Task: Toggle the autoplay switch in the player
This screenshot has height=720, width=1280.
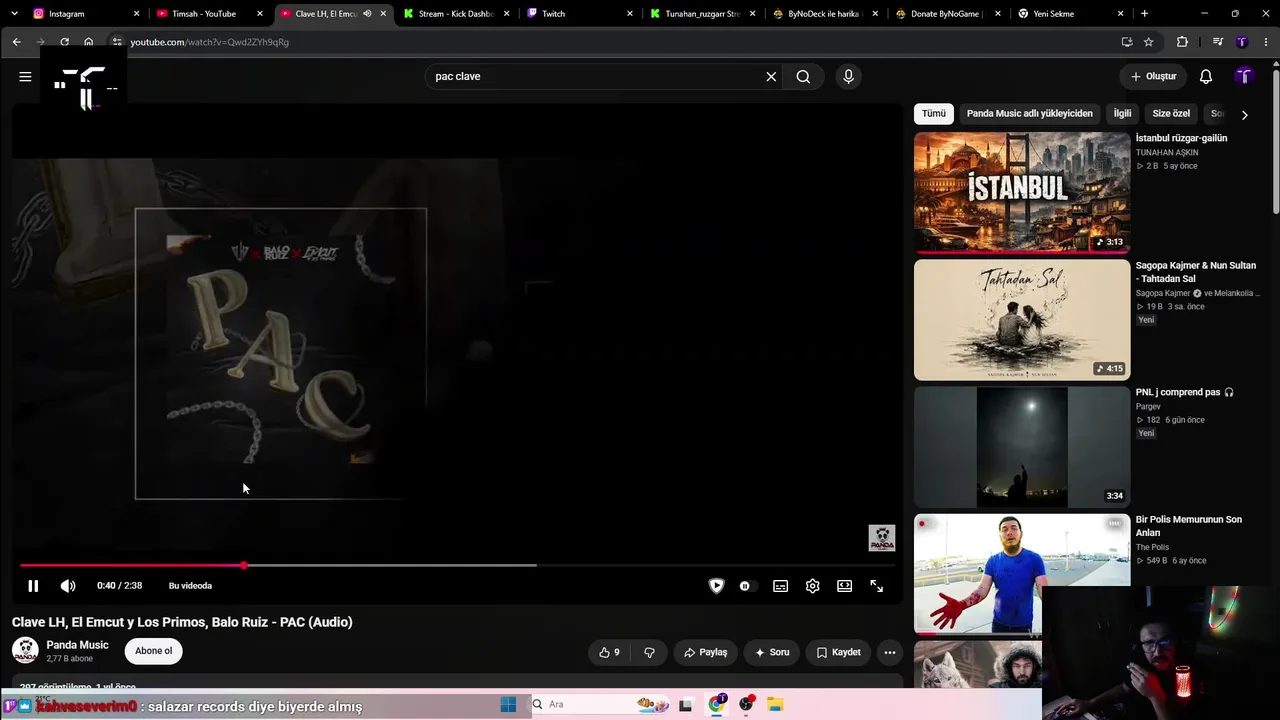Action: pos(746,586)
